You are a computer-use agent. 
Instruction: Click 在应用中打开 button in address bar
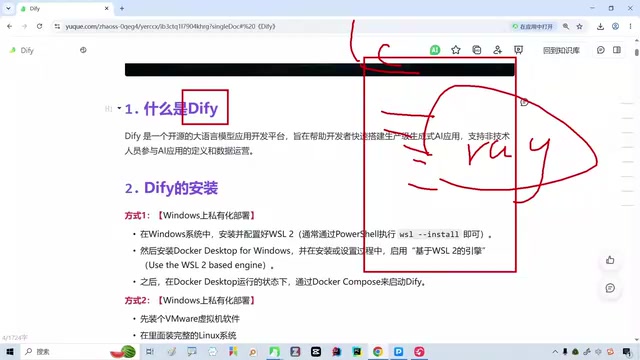click(533, 26)
